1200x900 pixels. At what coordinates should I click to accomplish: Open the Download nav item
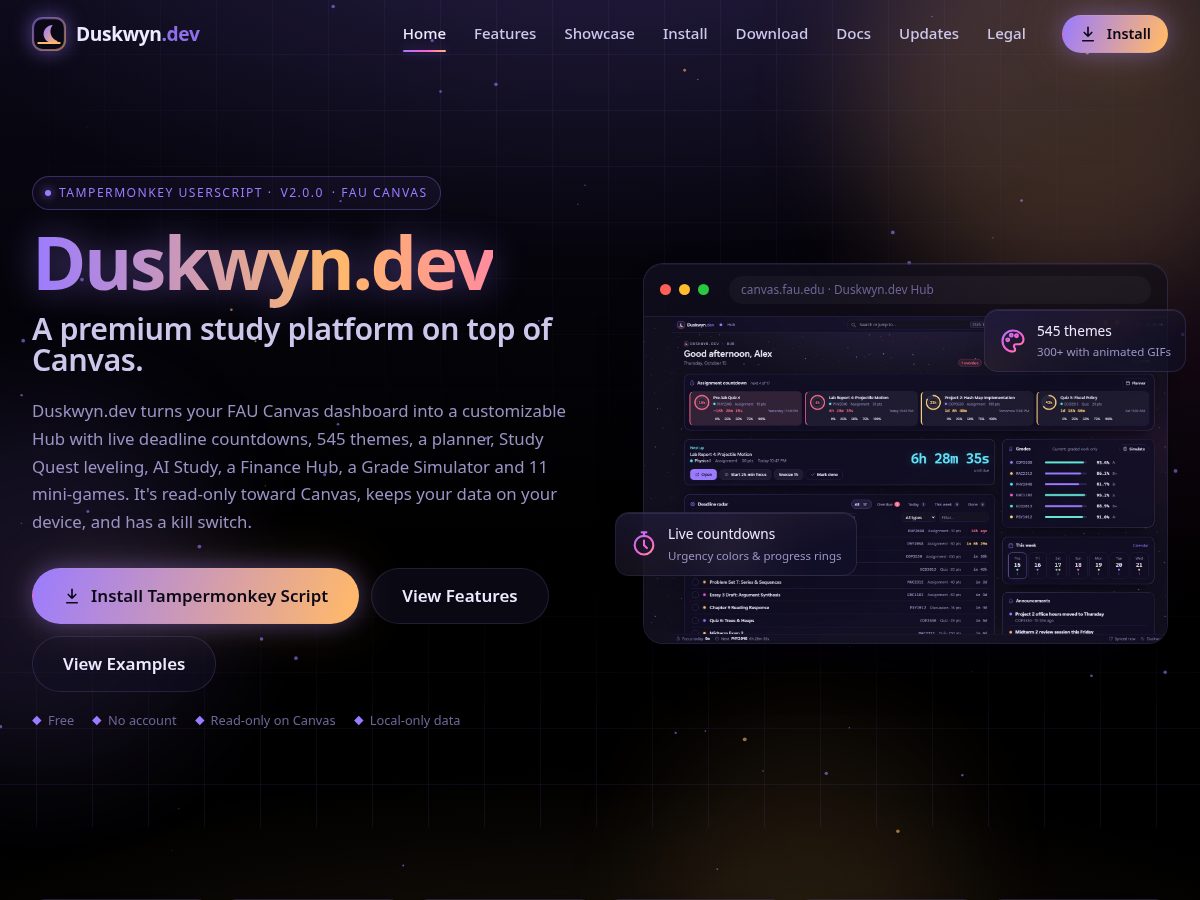tap(772, 34)
